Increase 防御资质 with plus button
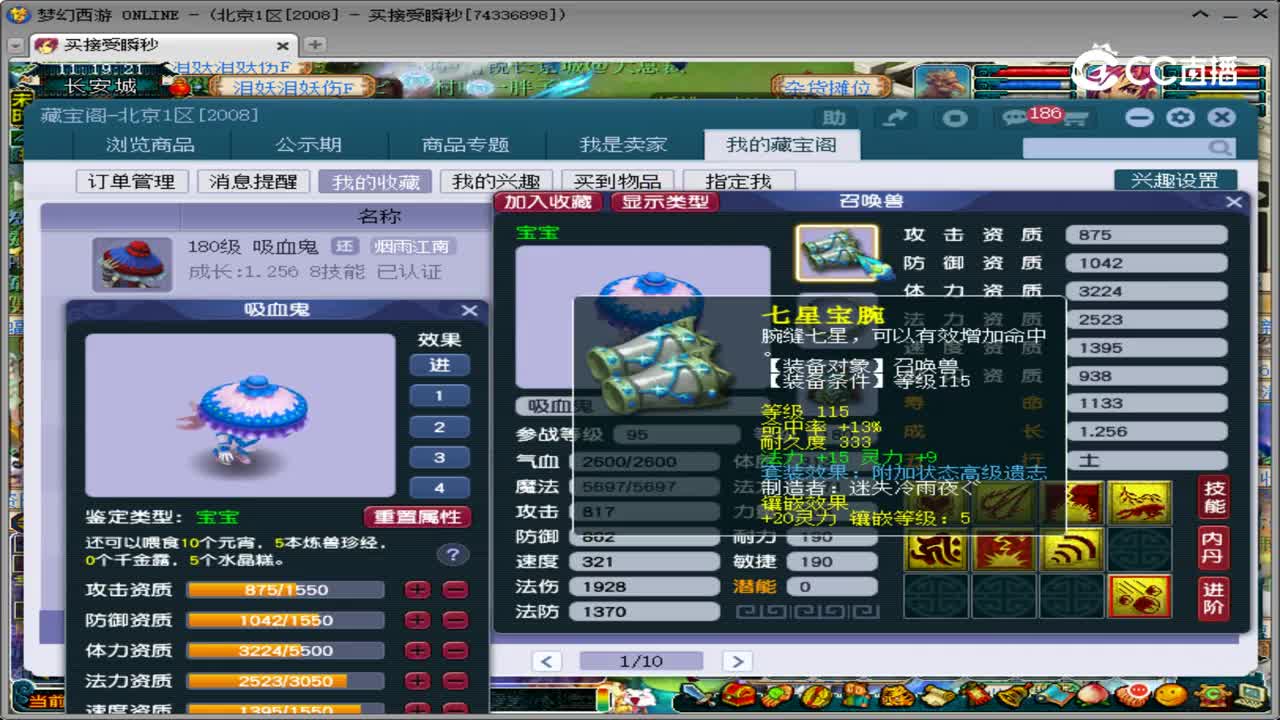1280x720 pixels. click(417, 620)
